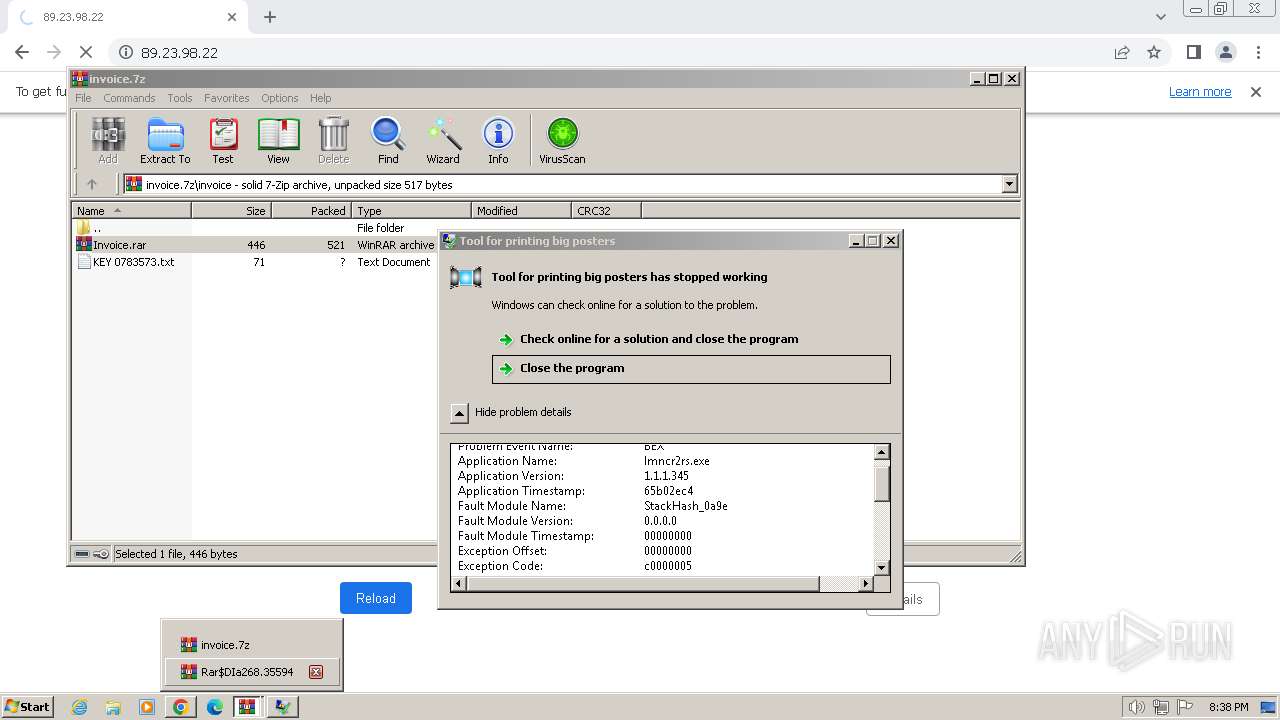The image size is (1280, 720).
Task: Open the Tools menu
Action: click(180, 98)
